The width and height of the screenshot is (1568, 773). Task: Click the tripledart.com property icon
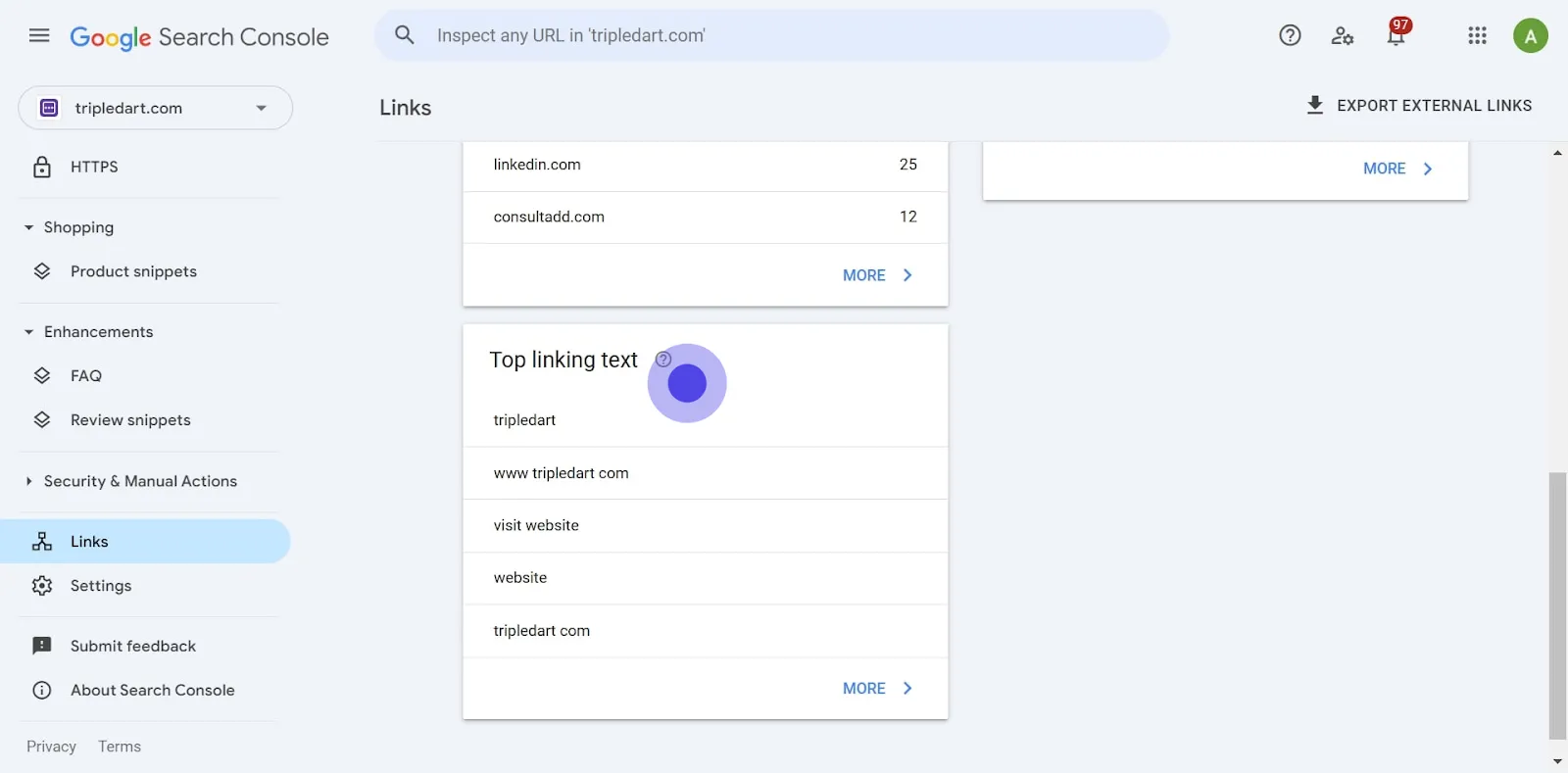49,108
